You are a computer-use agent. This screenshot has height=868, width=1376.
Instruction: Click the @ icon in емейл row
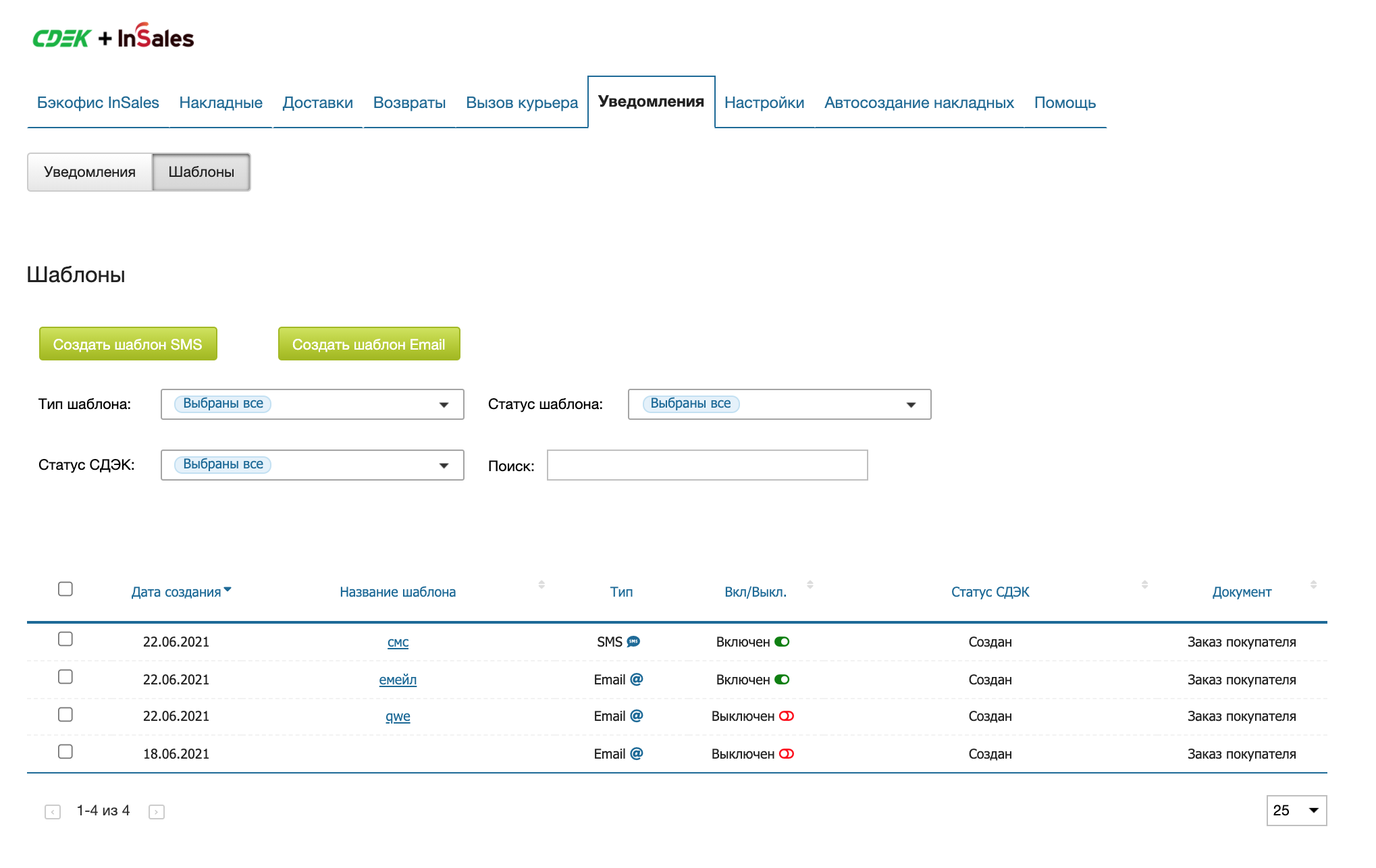(636, 679)
